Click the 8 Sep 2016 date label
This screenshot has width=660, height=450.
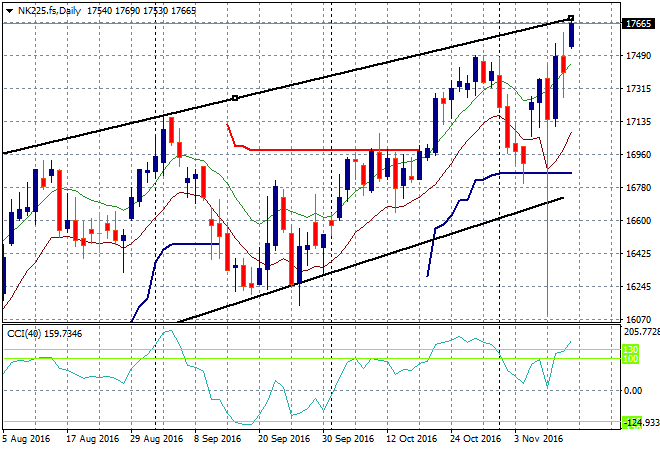[217, 439]
